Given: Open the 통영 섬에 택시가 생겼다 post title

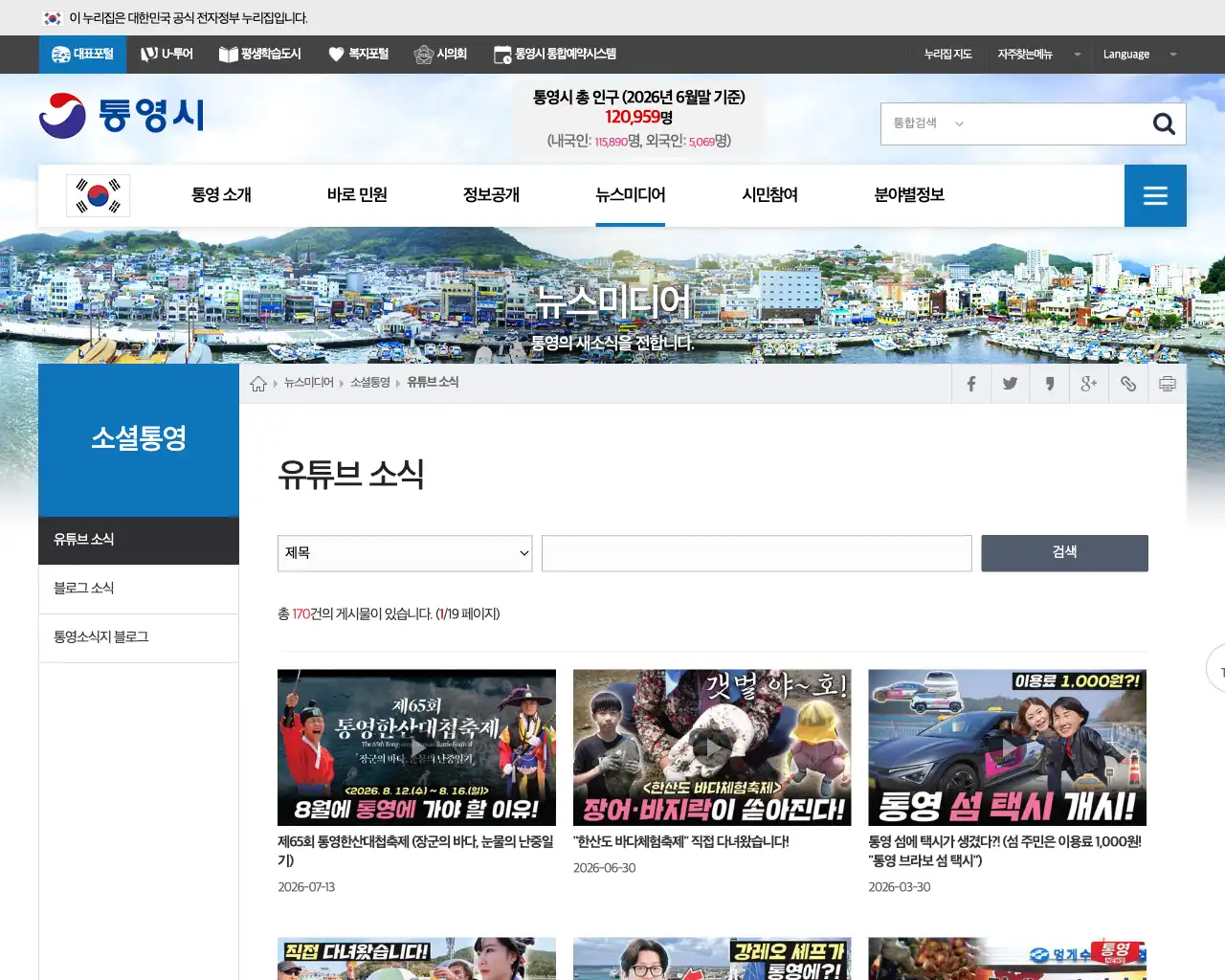Looking at the screenshot, I should pyautogui.click(x=1005, y=851).
